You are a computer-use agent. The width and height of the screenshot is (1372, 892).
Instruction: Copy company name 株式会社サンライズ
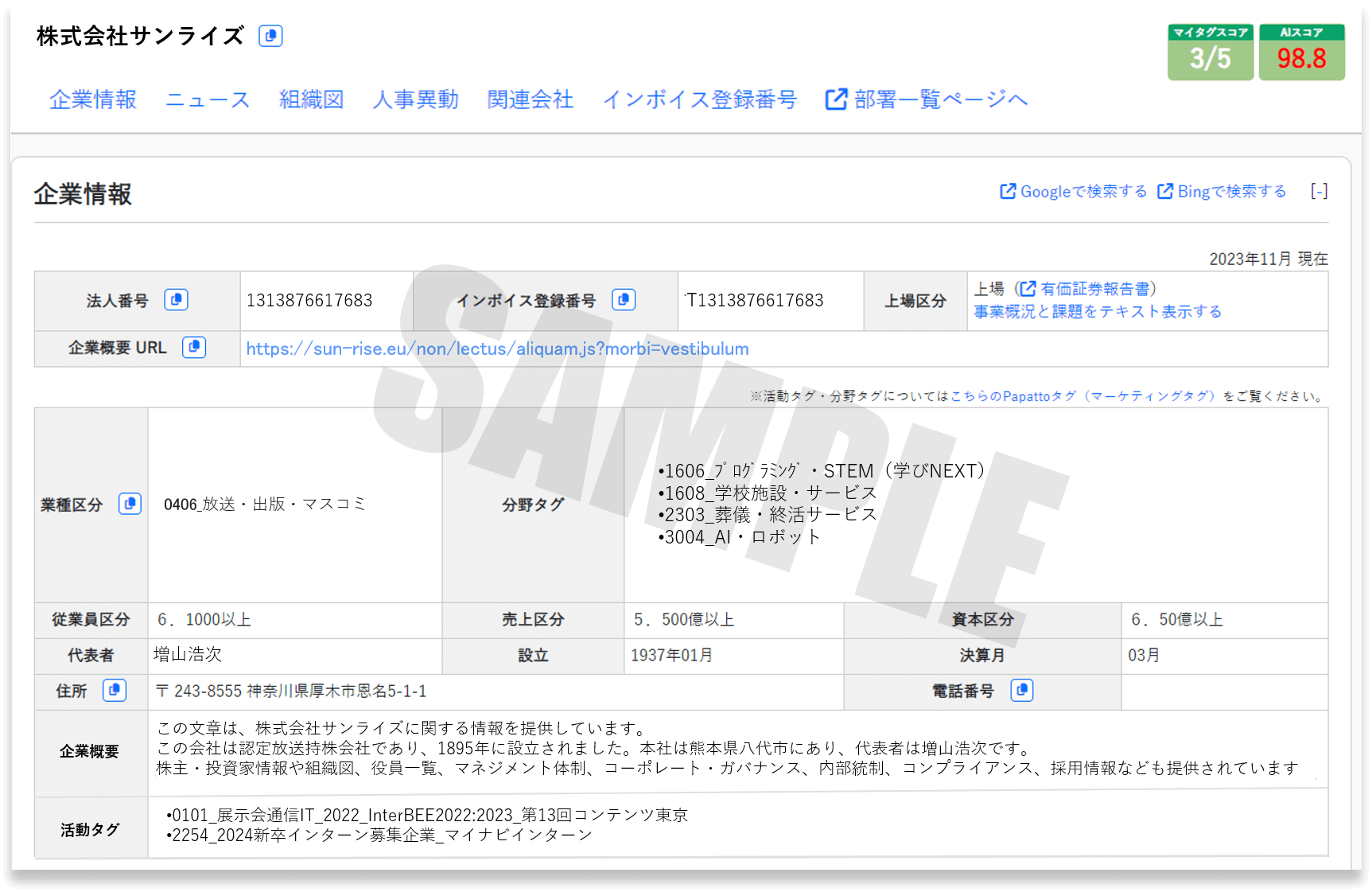[x=270, y=36]
